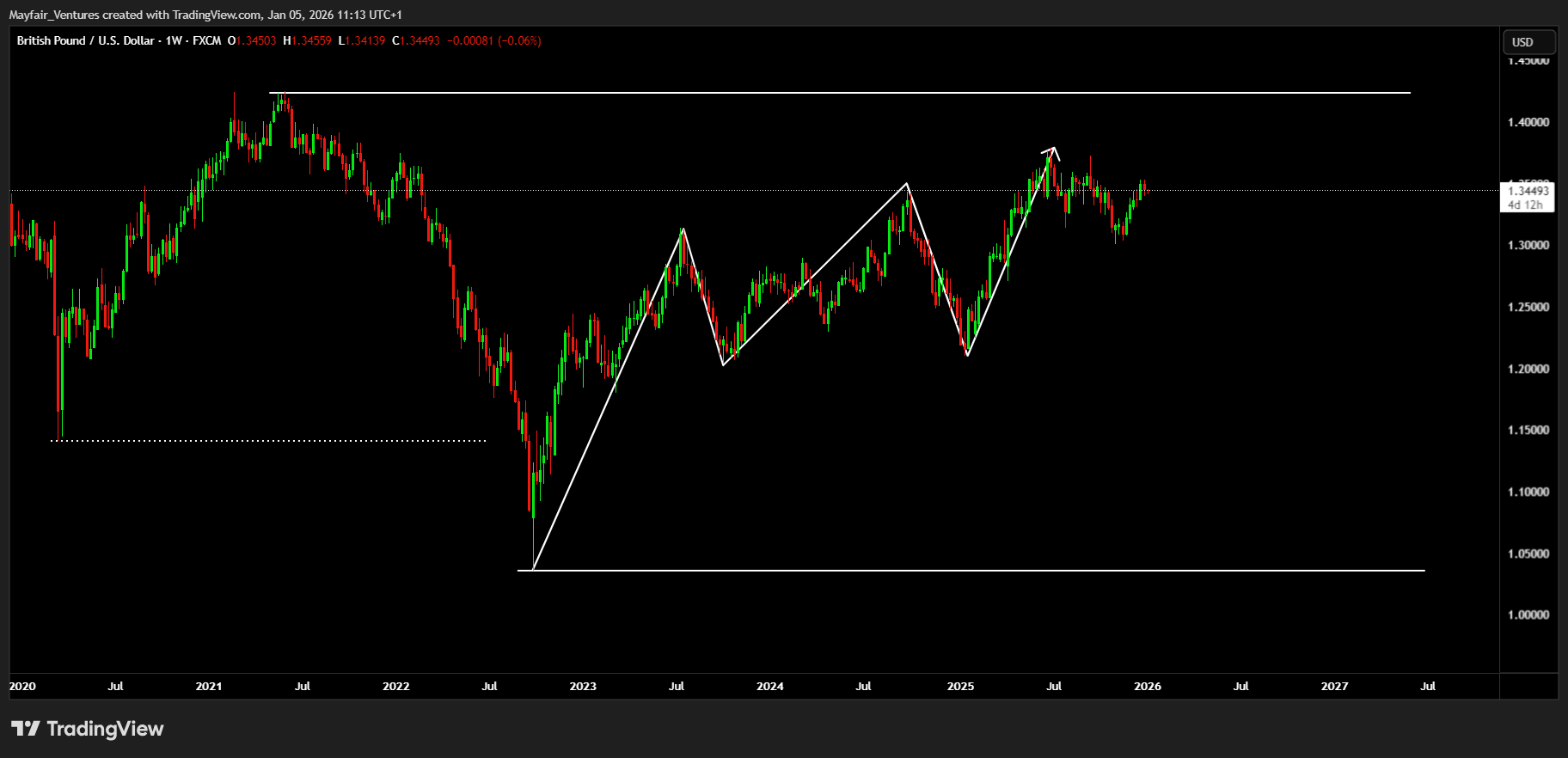Click the 2026 time axis label
The height and width of the screenshot is (758, 1568).
[1148, 686]
